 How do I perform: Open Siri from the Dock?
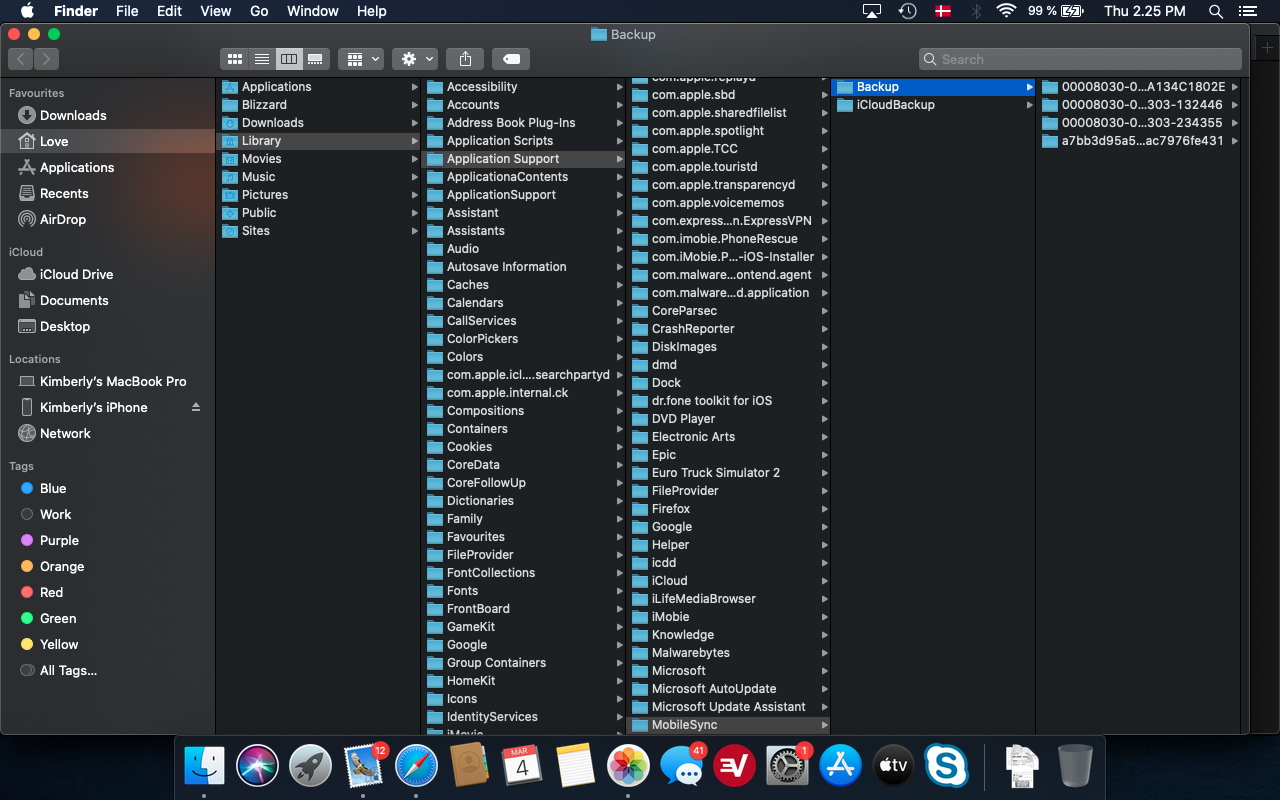pos(257,767)
